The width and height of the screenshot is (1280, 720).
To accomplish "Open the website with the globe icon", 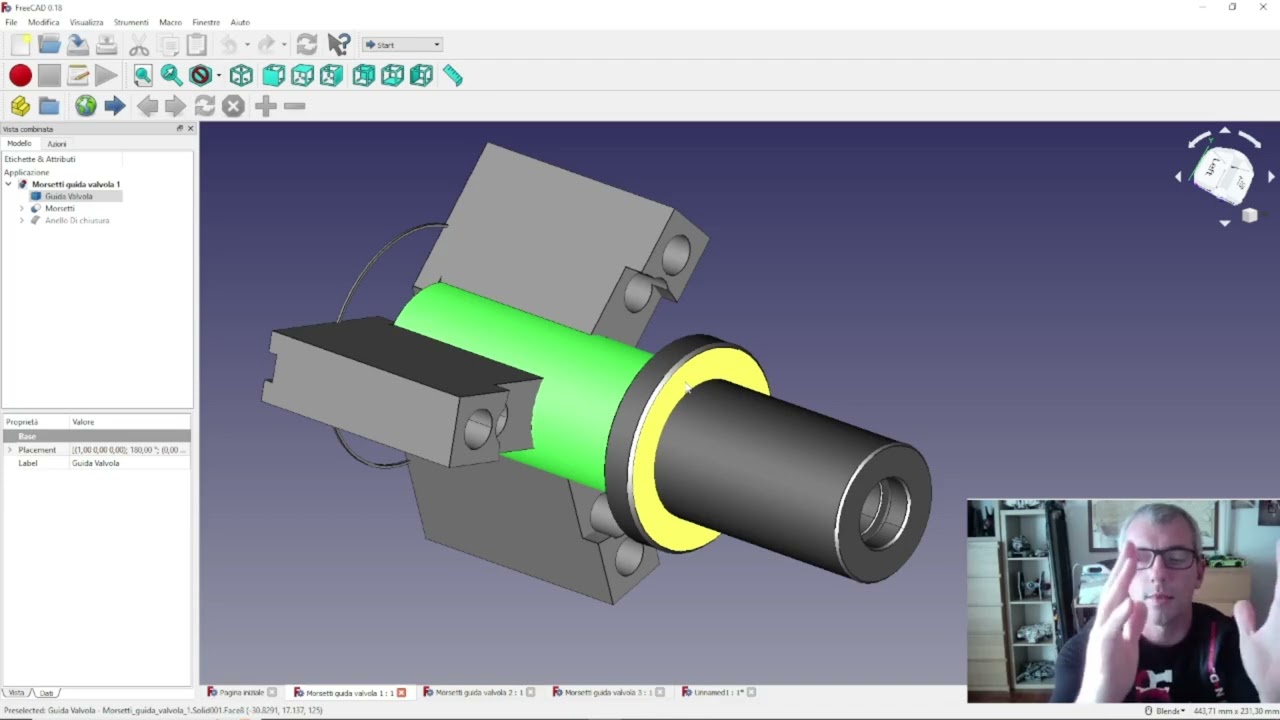I will click(x=86, y=106).
